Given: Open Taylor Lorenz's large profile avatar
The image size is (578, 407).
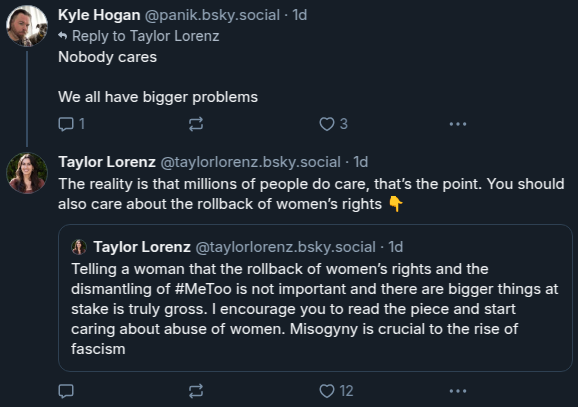Looking at the screenshot, I should 27,173.
